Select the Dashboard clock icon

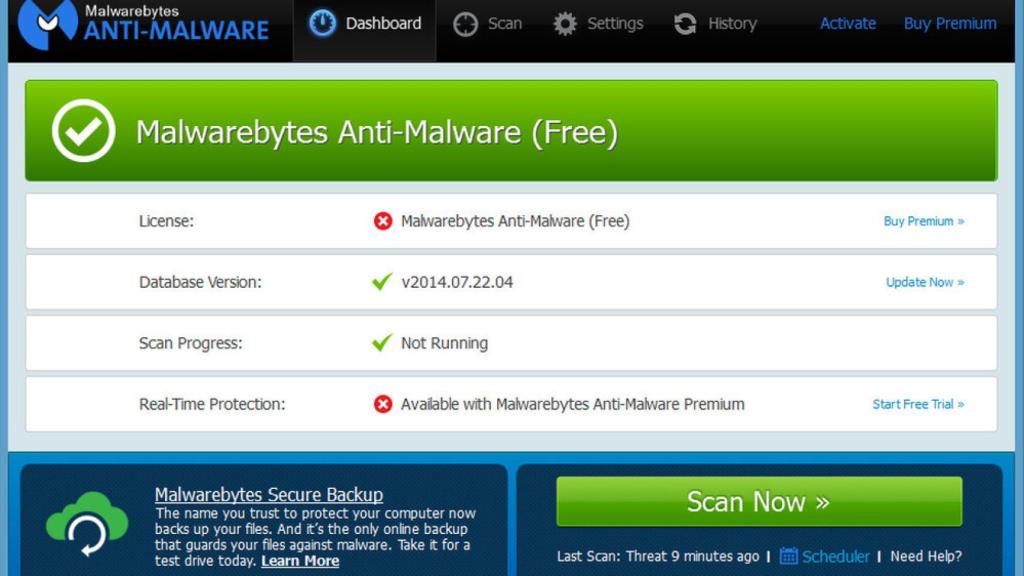click(x=322, y=22)
